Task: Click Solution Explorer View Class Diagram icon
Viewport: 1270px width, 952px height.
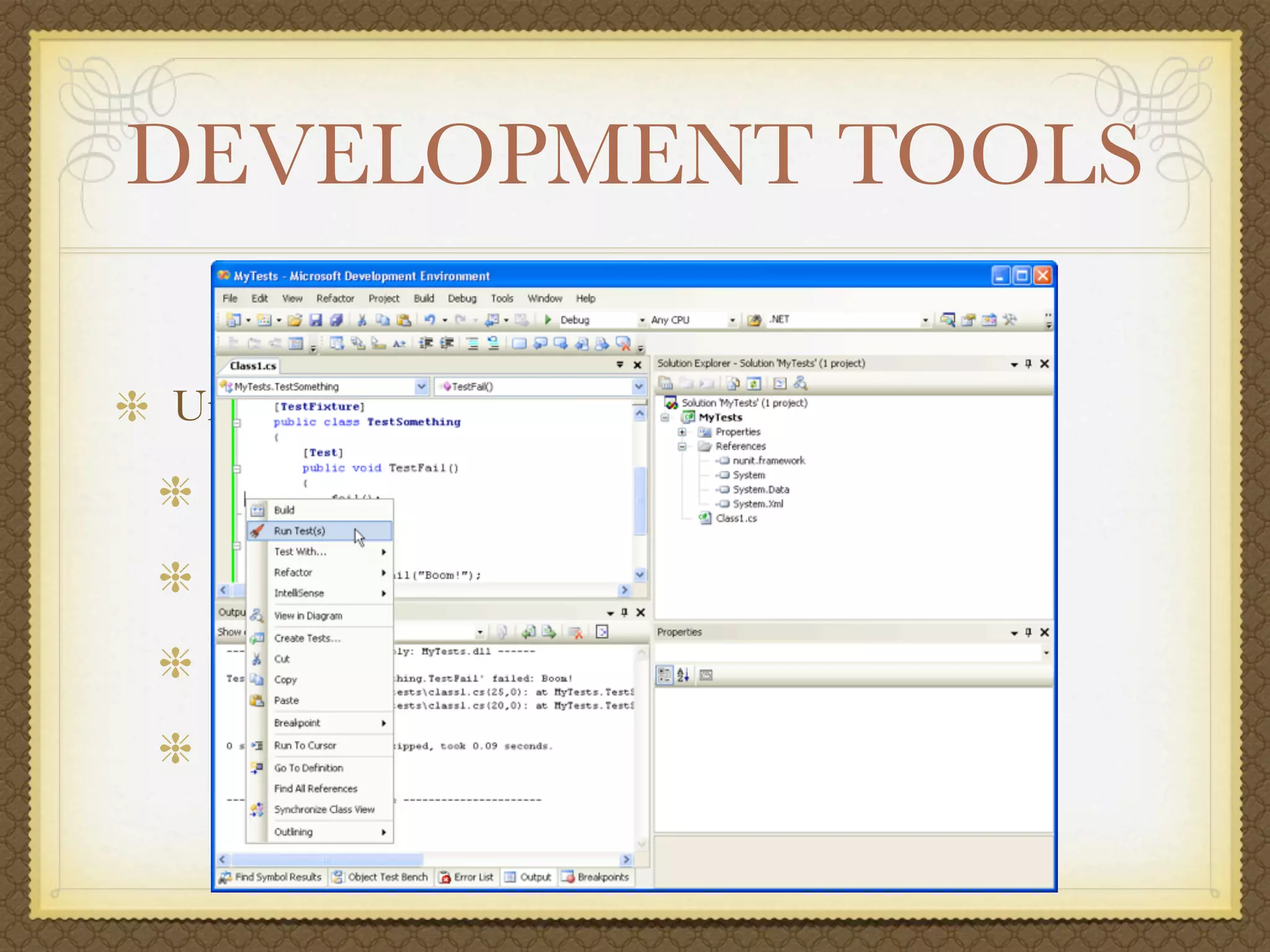Action: click(x=801, y=383)
